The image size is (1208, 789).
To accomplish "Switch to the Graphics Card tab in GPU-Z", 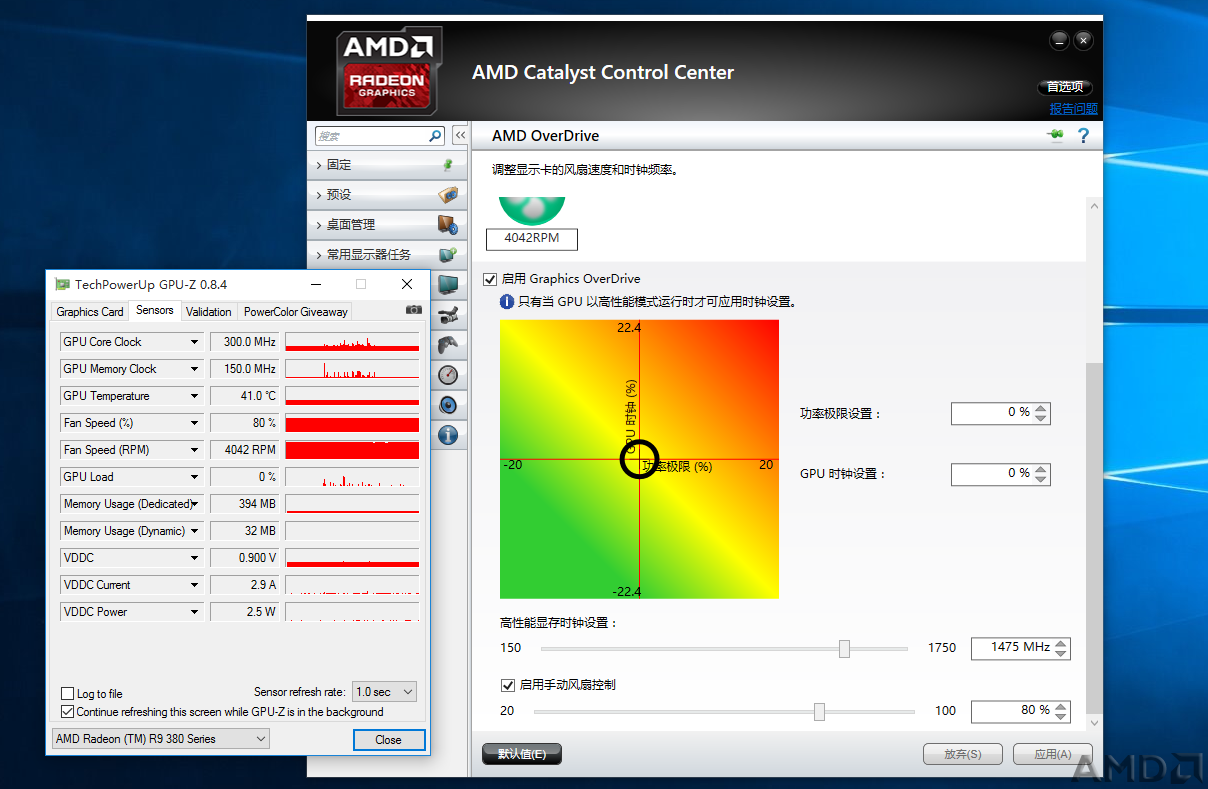I will coord(90,312).
